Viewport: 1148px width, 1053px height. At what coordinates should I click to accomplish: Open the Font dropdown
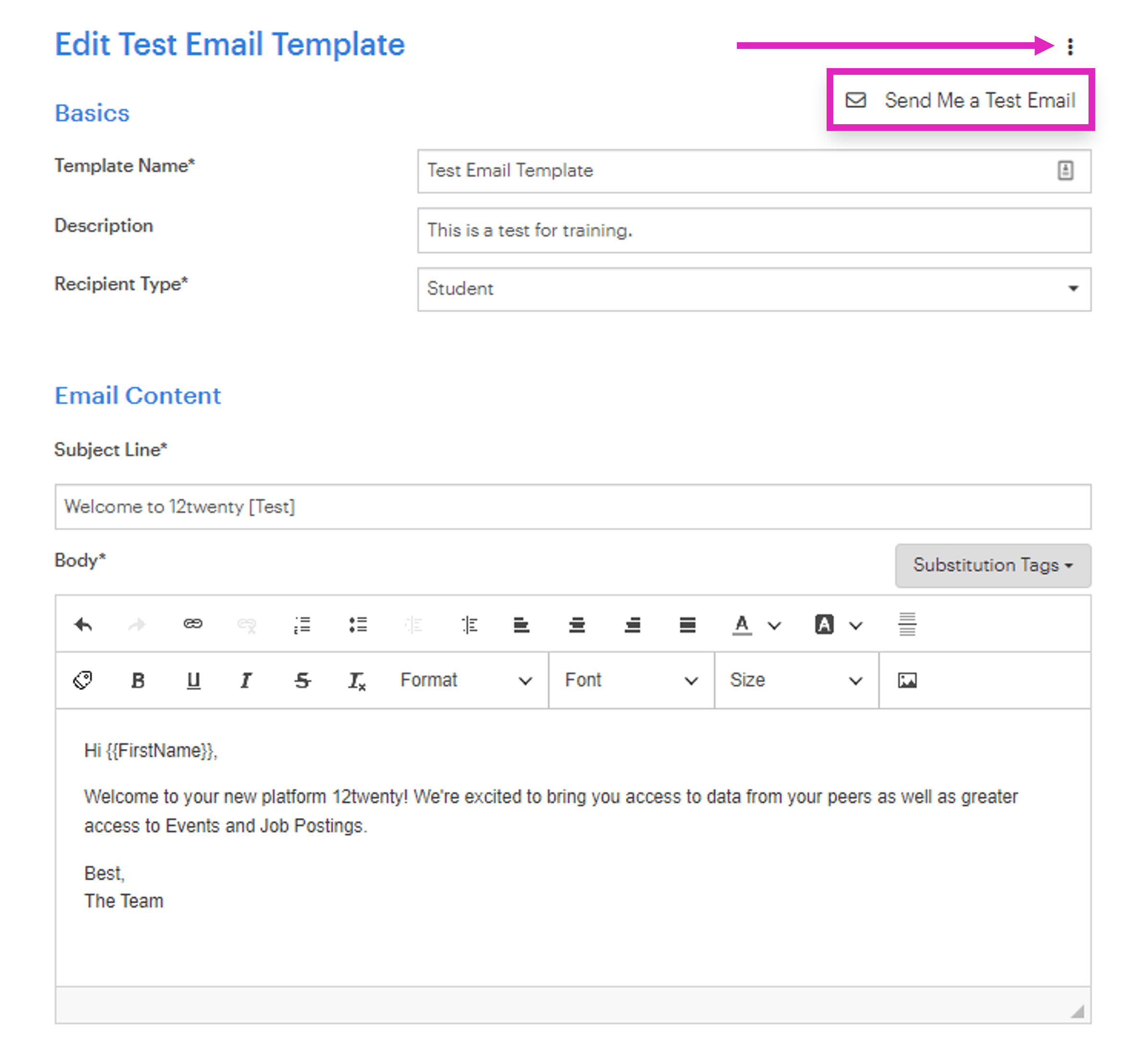[631, 680]
